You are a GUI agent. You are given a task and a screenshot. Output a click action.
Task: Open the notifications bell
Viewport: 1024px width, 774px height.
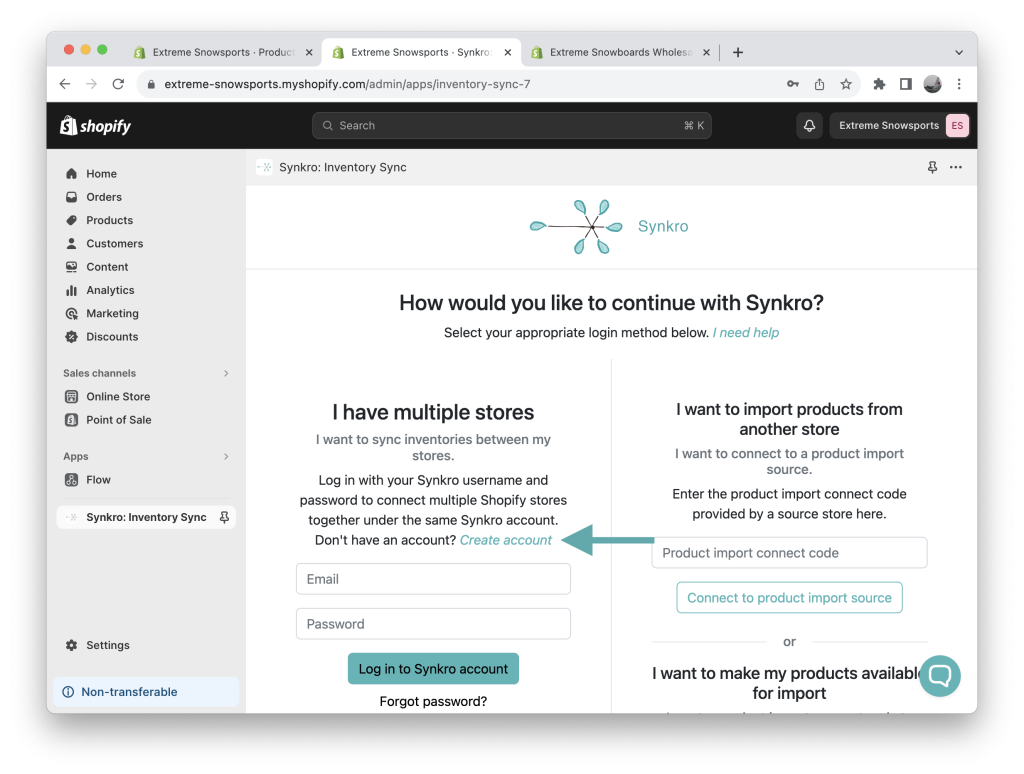(809, 125)
